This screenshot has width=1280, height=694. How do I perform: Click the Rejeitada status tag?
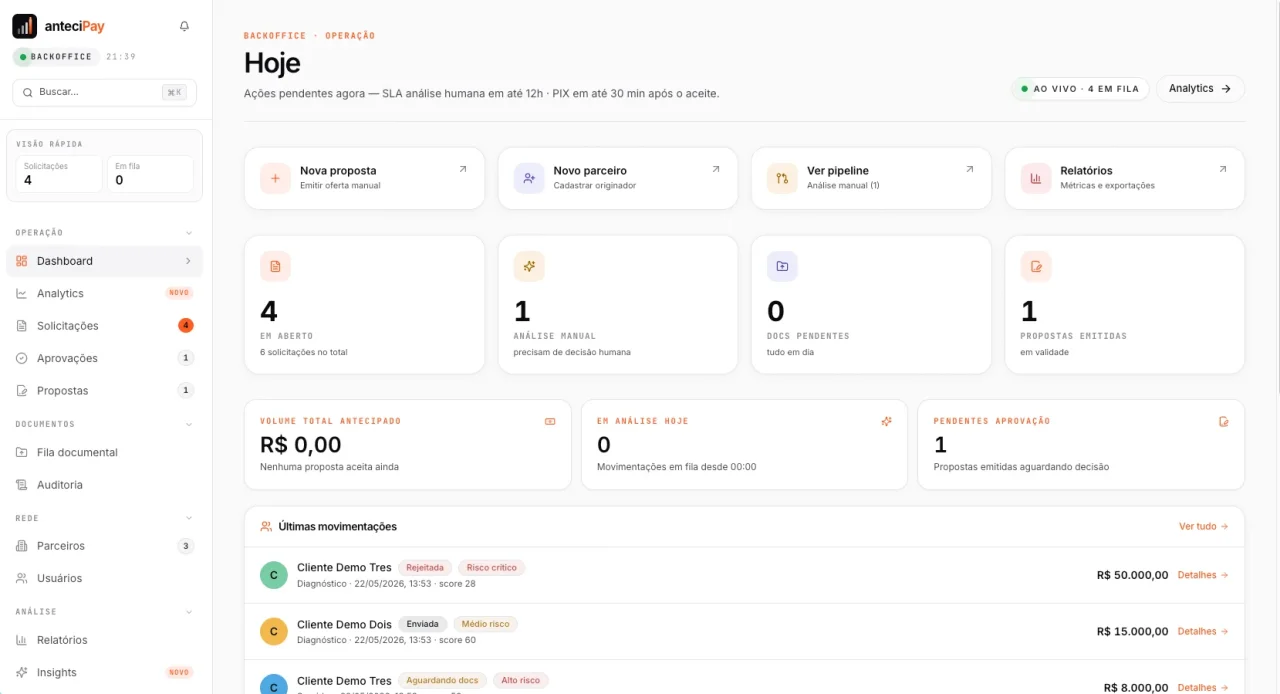(x=425, y=568)
